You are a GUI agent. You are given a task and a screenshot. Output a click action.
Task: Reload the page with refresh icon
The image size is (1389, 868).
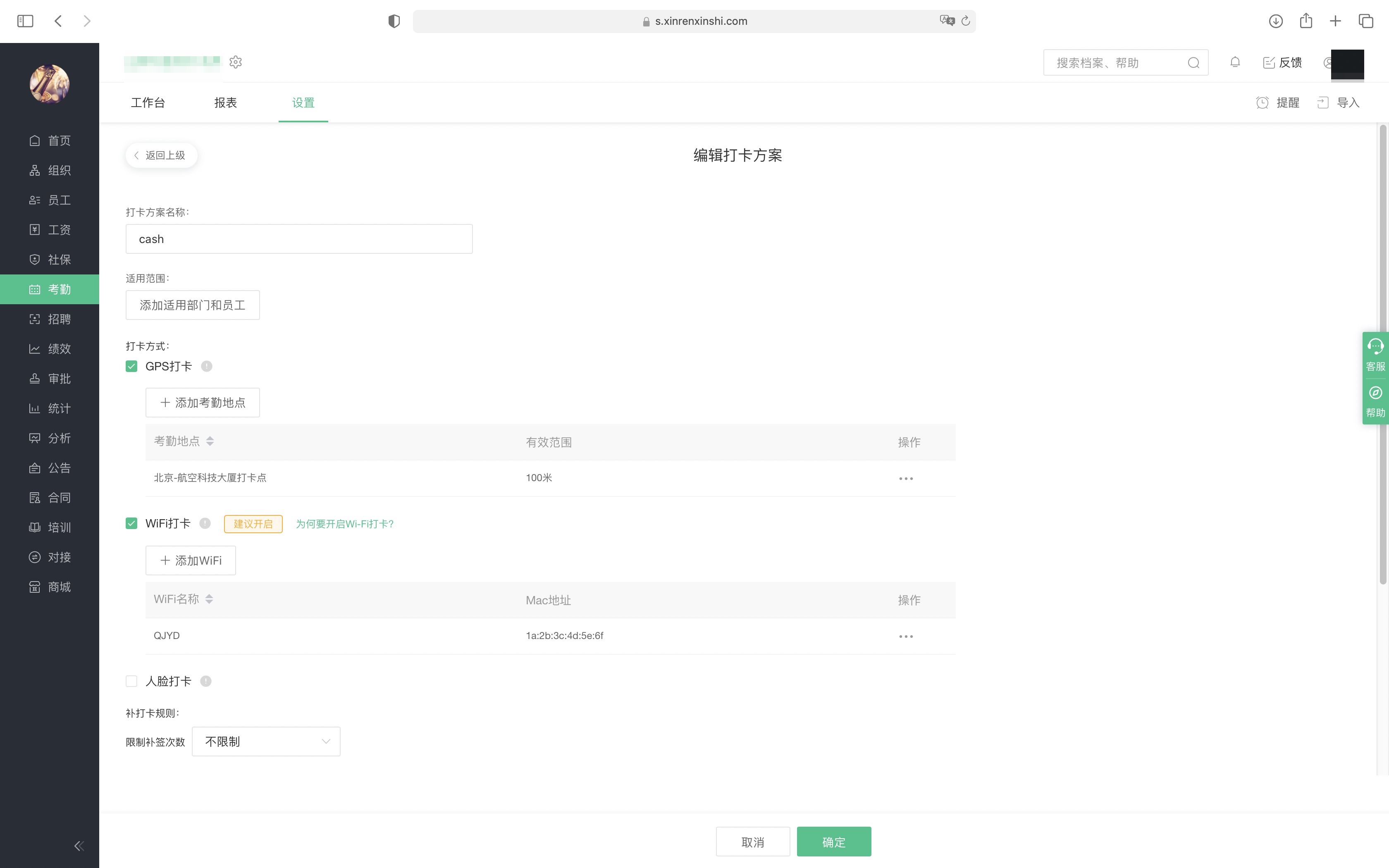(965, 21)
